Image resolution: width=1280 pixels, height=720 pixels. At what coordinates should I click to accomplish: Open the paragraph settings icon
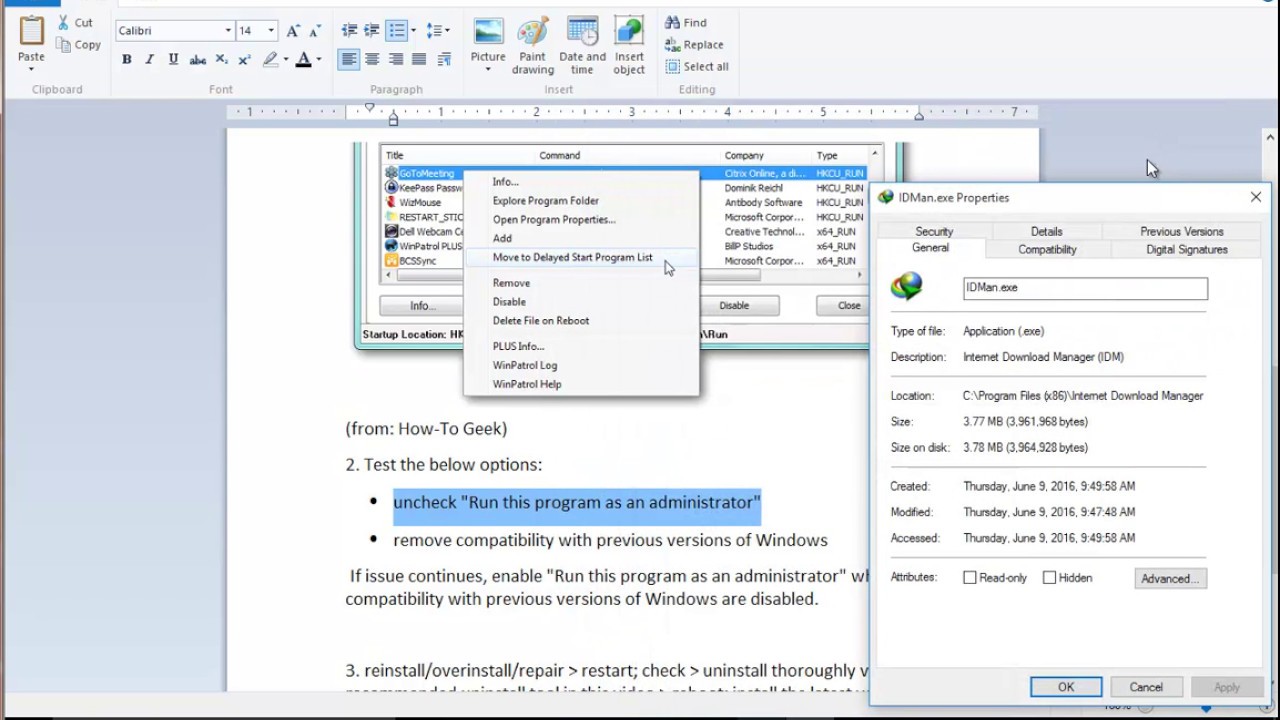coord(445,60)
